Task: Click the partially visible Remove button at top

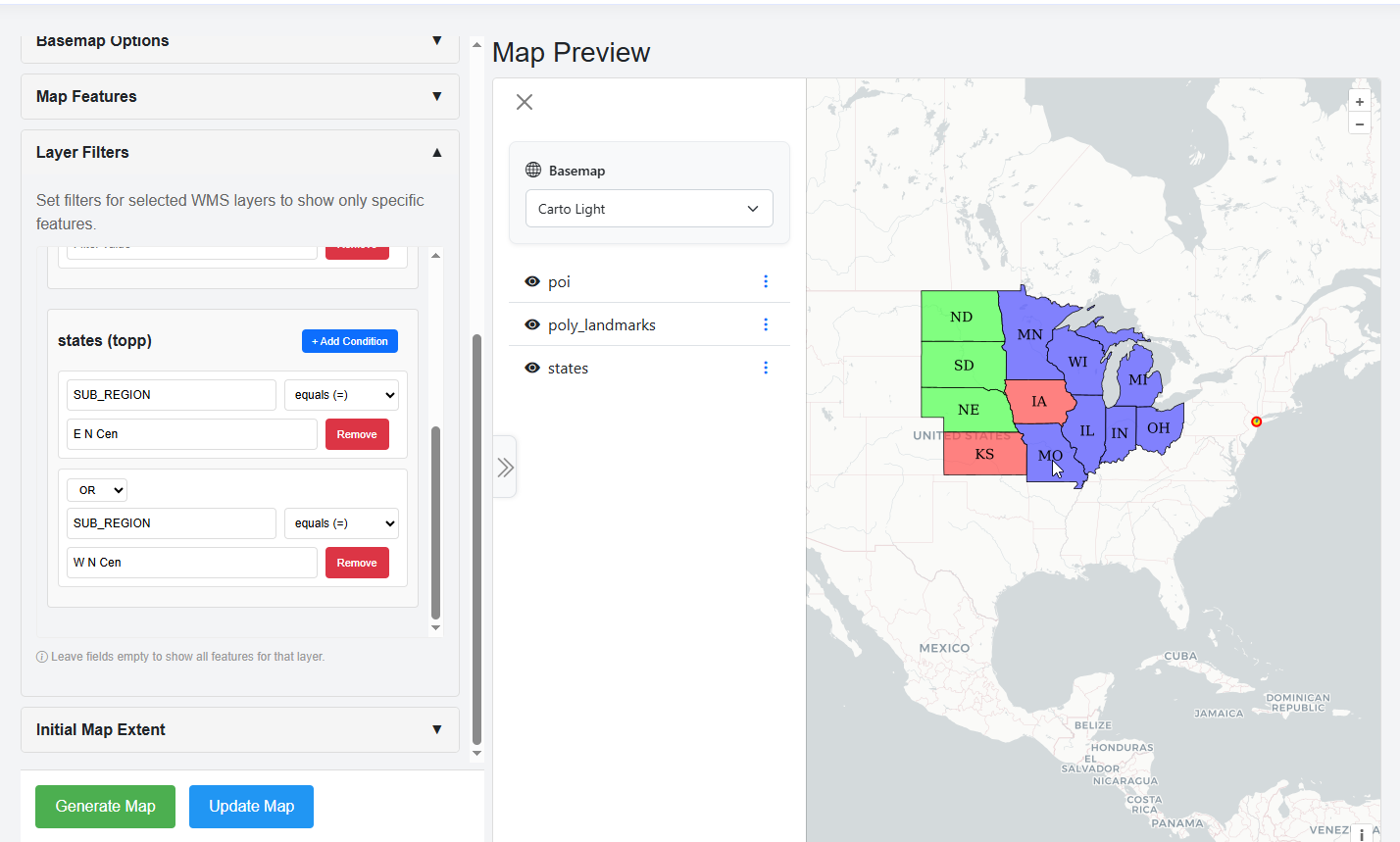Action: coord(357,253)
